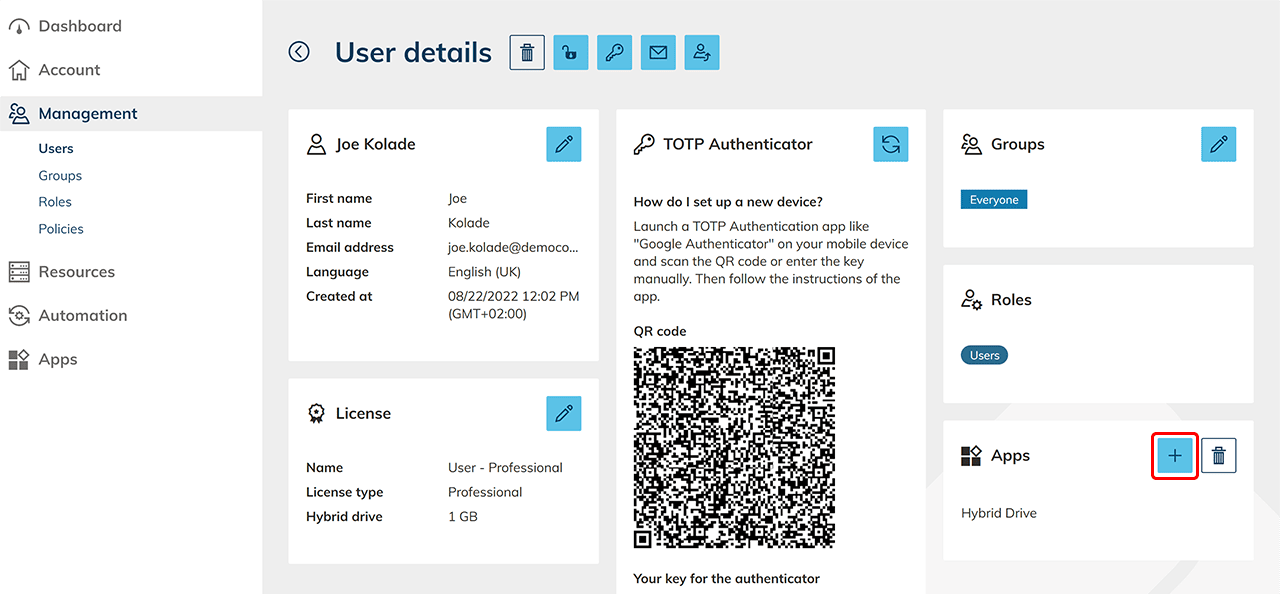Click the Everyone group tag

coord(993,200)
